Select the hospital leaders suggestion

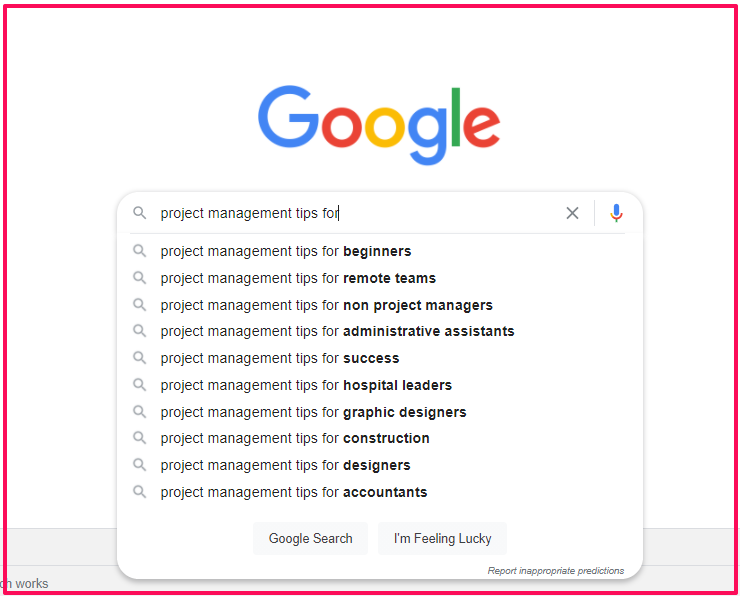[306, 385]
